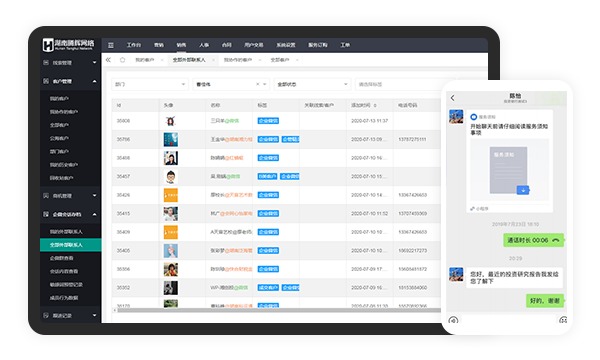Close the 我协作的客户 tab

260,60
